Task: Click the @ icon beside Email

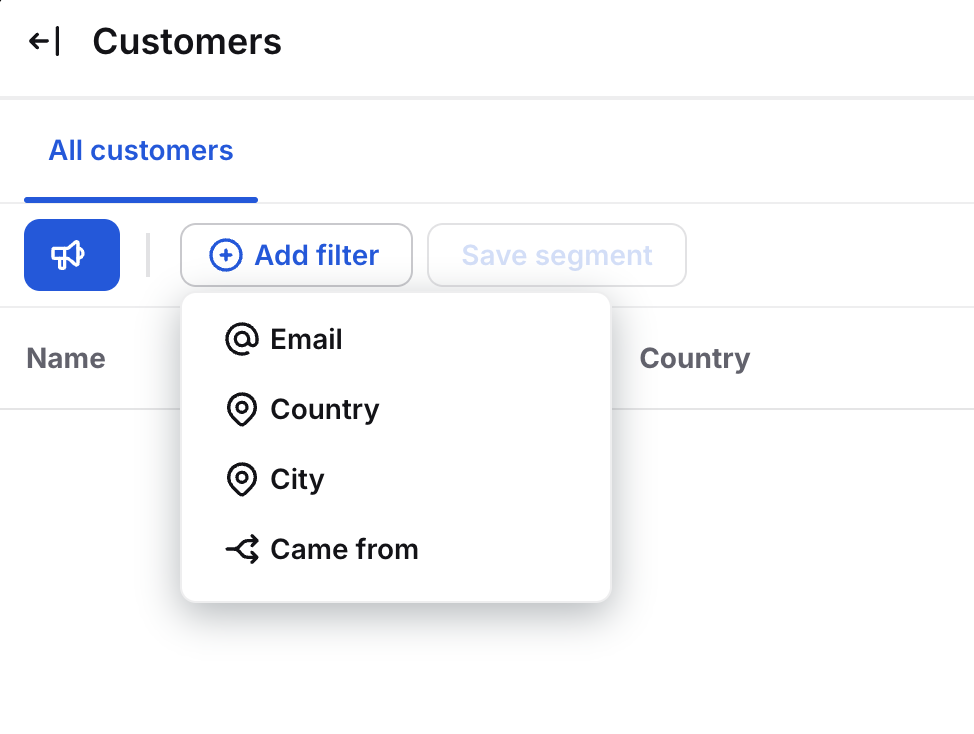Action: pyautogui.click(x=242, y=340)
